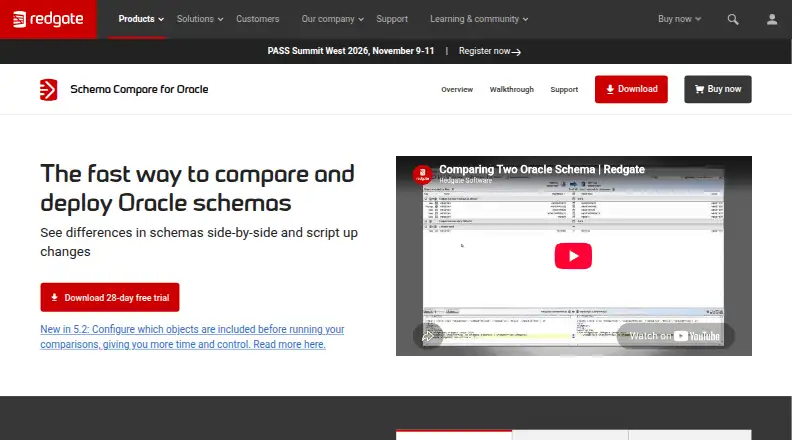
Task: Open product Support sub-navigation link
Action: 564,89
